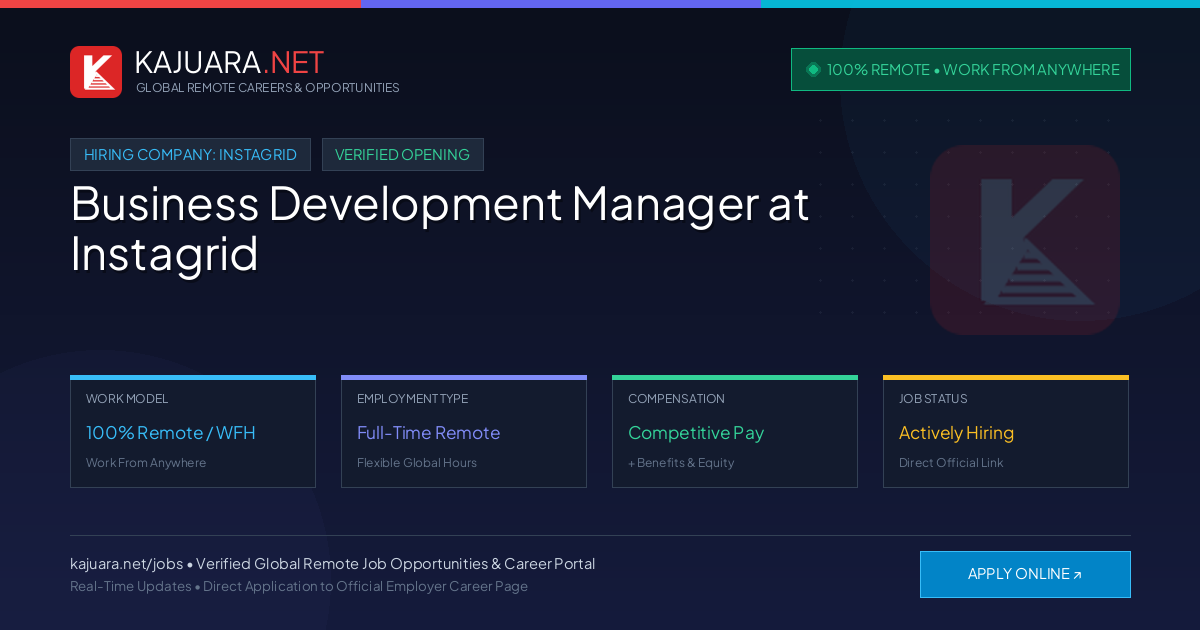Select the Employment Type Full-Time Remote card
The width and height of the screenshot is (1200, 630).
click(x=464, y=432)
